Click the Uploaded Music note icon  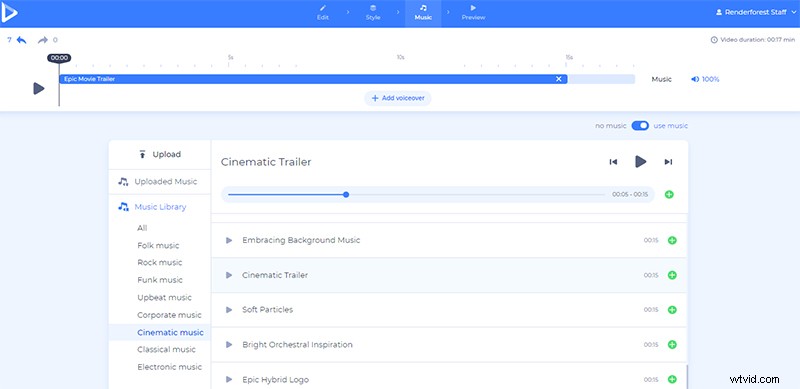(x=123, y=182)
